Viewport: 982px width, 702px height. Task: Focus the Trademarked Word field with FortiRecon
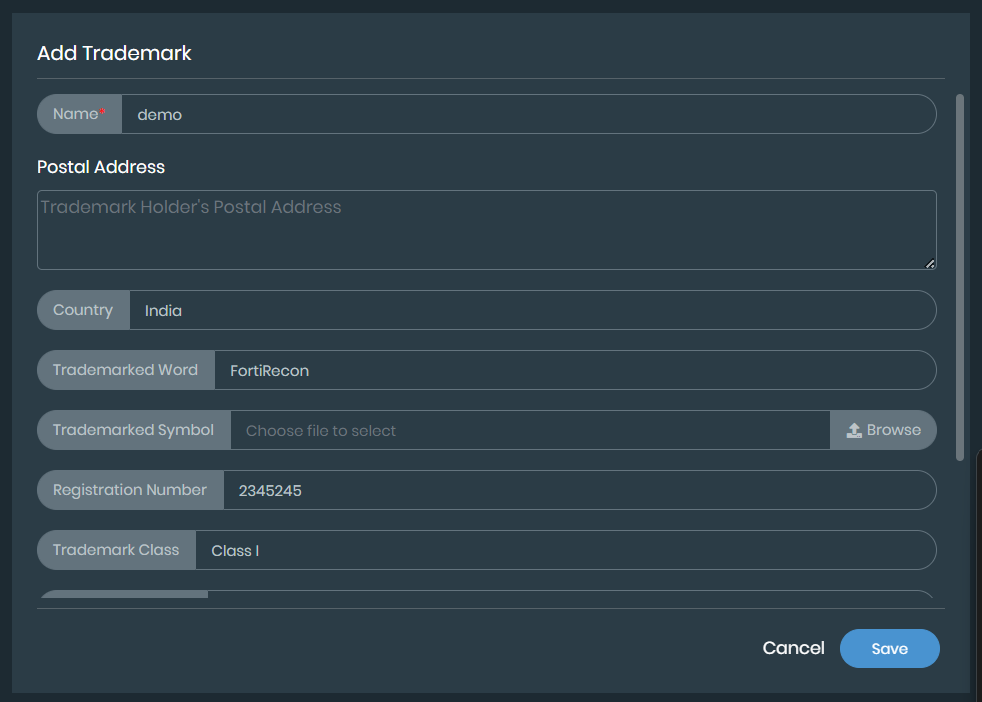click(x=573, y=370)
